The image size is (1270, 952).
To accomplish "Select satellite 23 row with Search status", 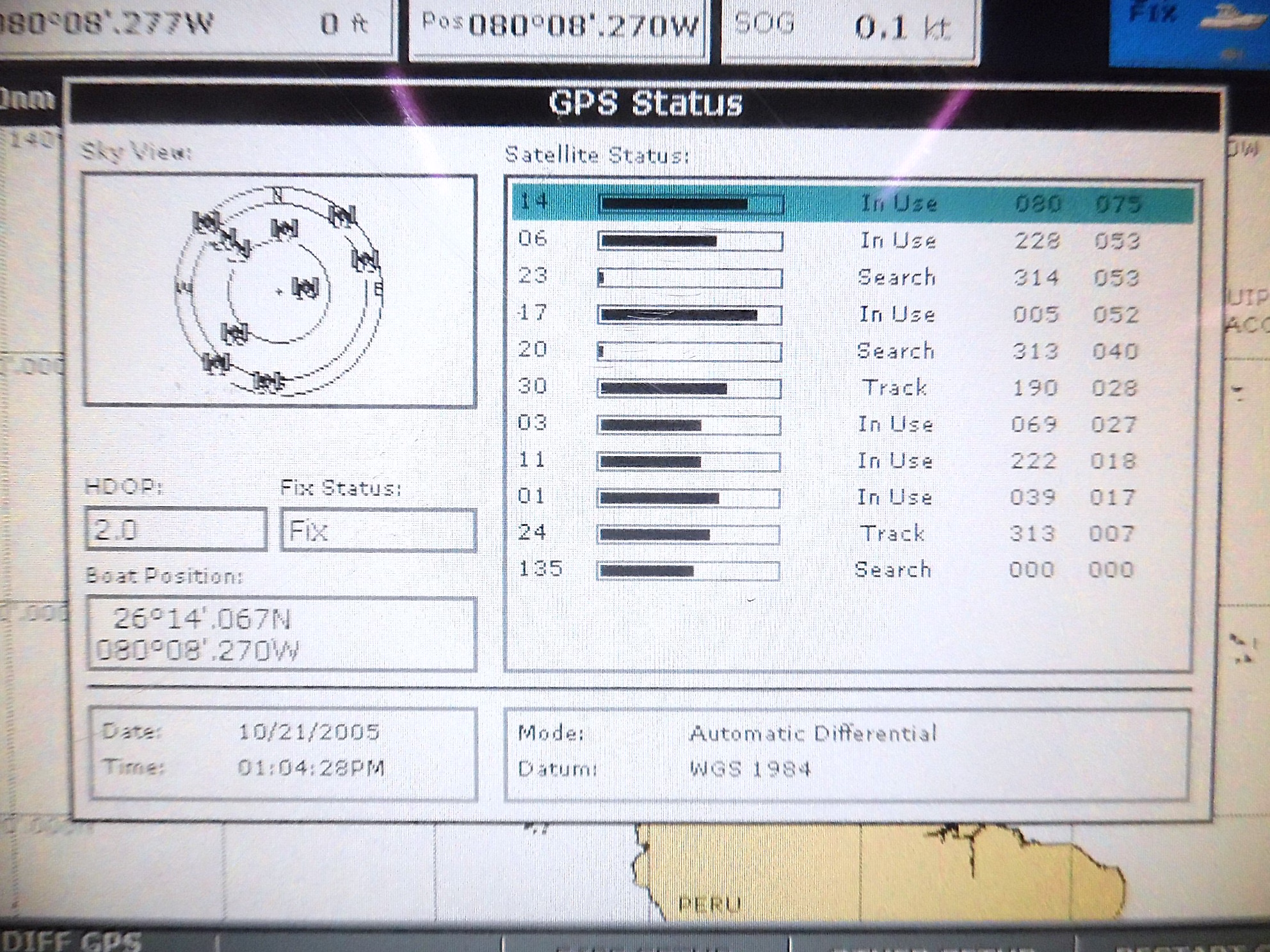I will point(853,278).
